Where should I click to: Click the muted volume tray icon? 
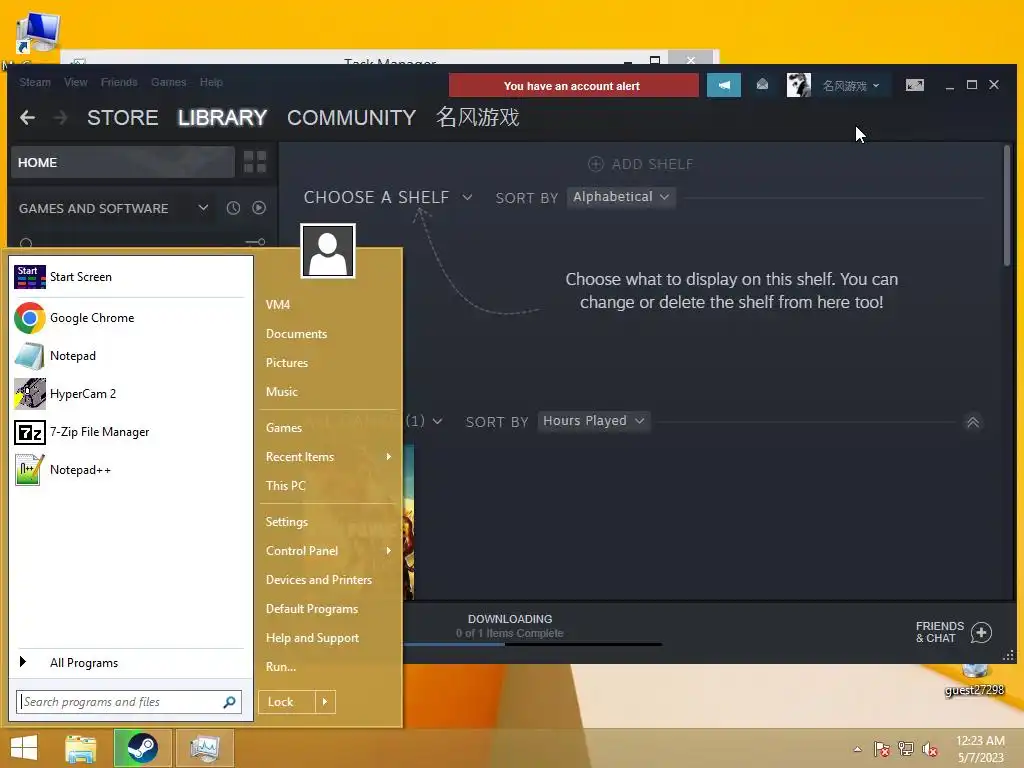(x=930, y=749)
